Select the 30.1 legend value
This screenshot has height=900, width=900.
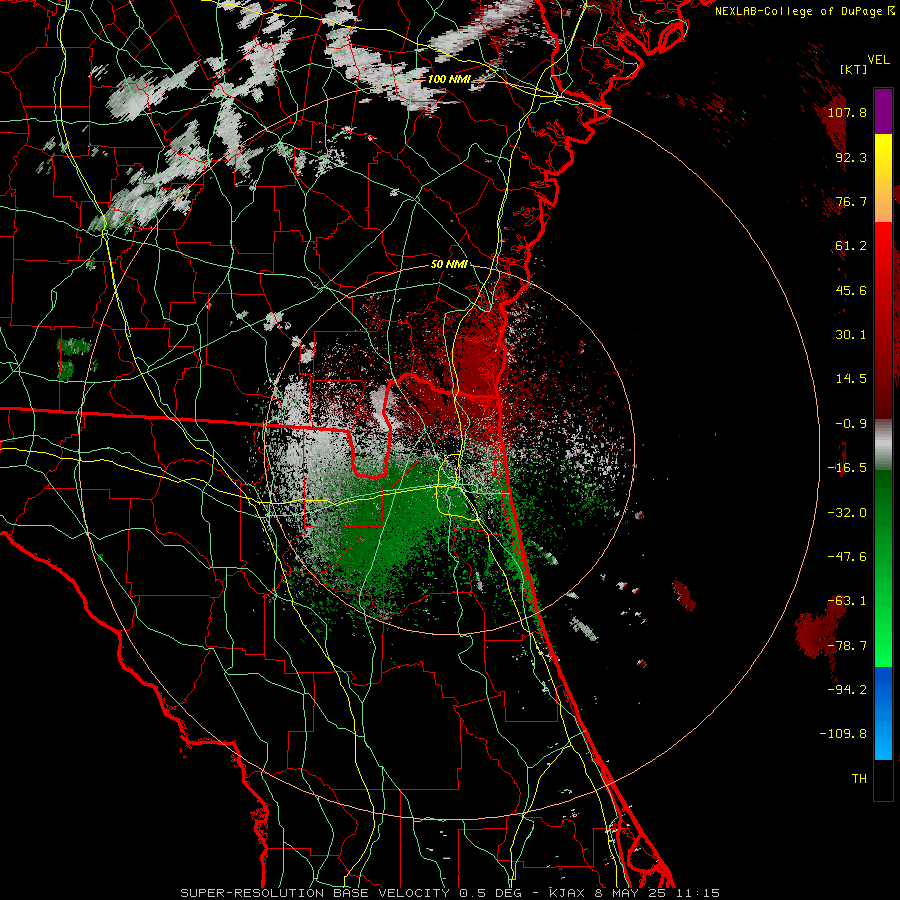pos(851,335)
